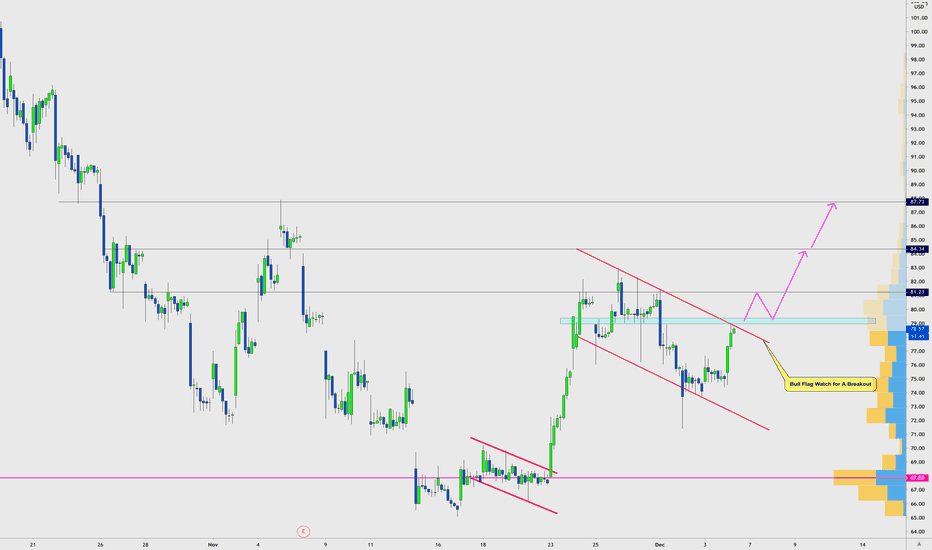Screen dimensions: 932x550
Task: Click the '14' date label on the time axis
Action: click(862, 544)
